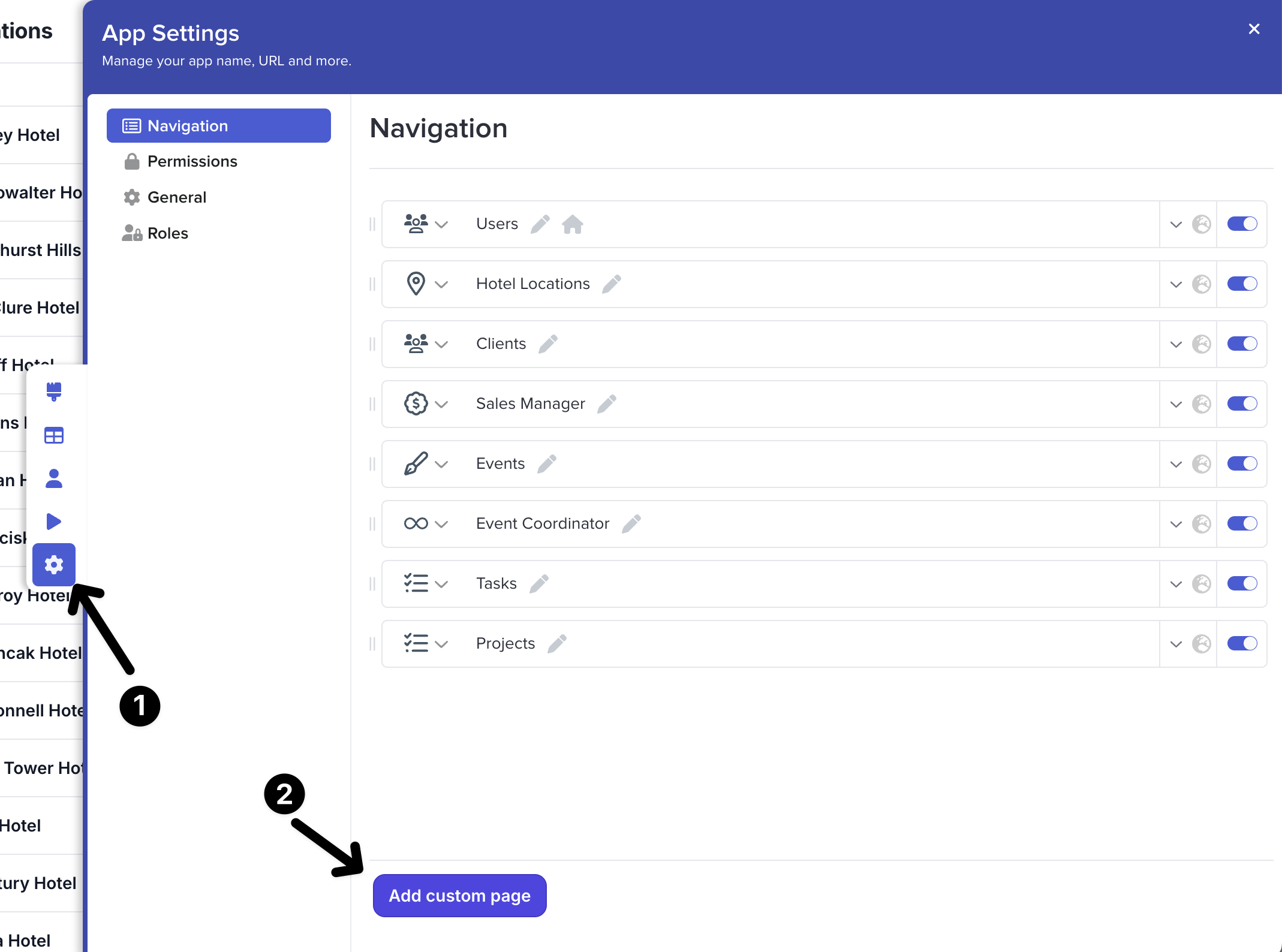Expand the Tasks row right chevron

(x=1176, y=585)
